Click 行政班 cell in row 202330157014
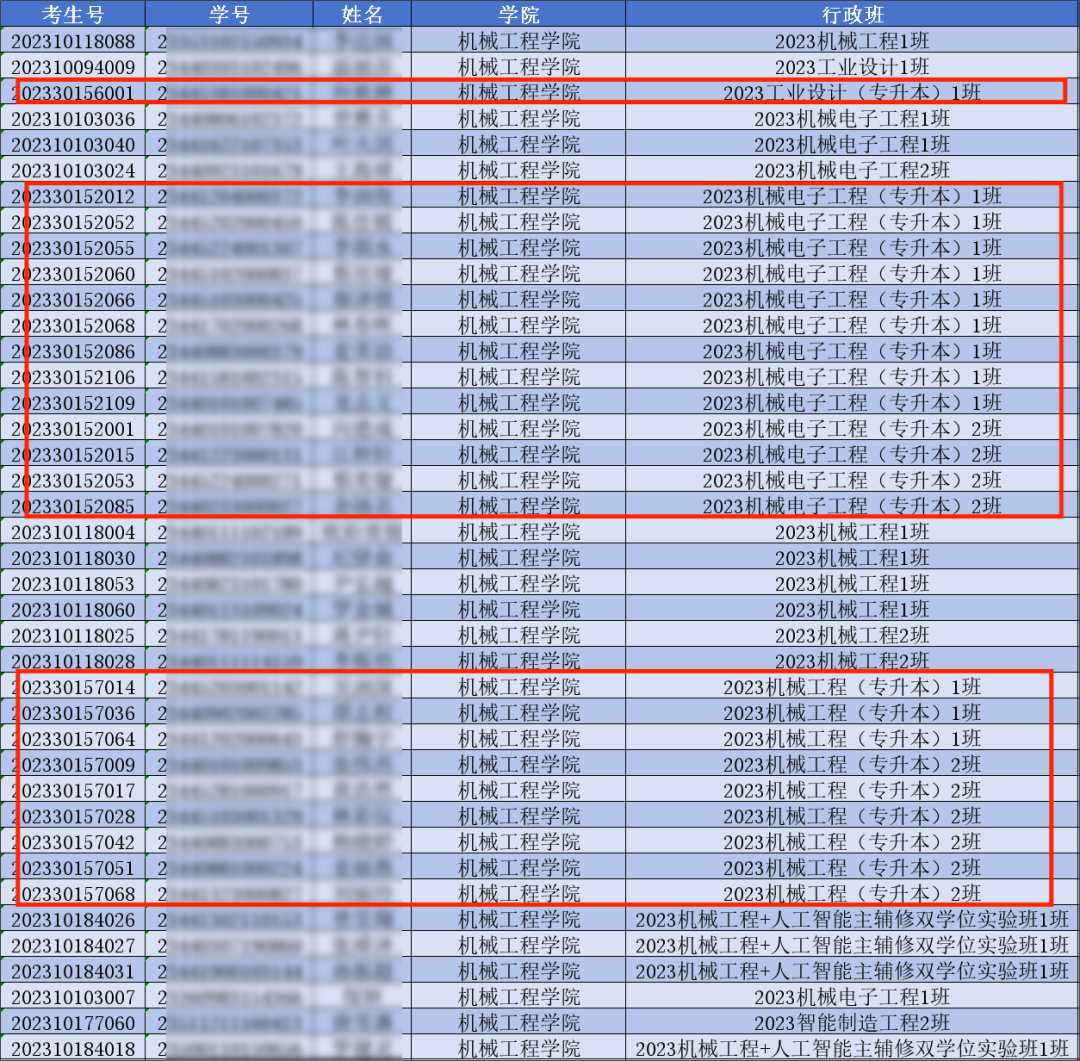The width and height of the screenshot is (1080, 1061). coord(853,687)
